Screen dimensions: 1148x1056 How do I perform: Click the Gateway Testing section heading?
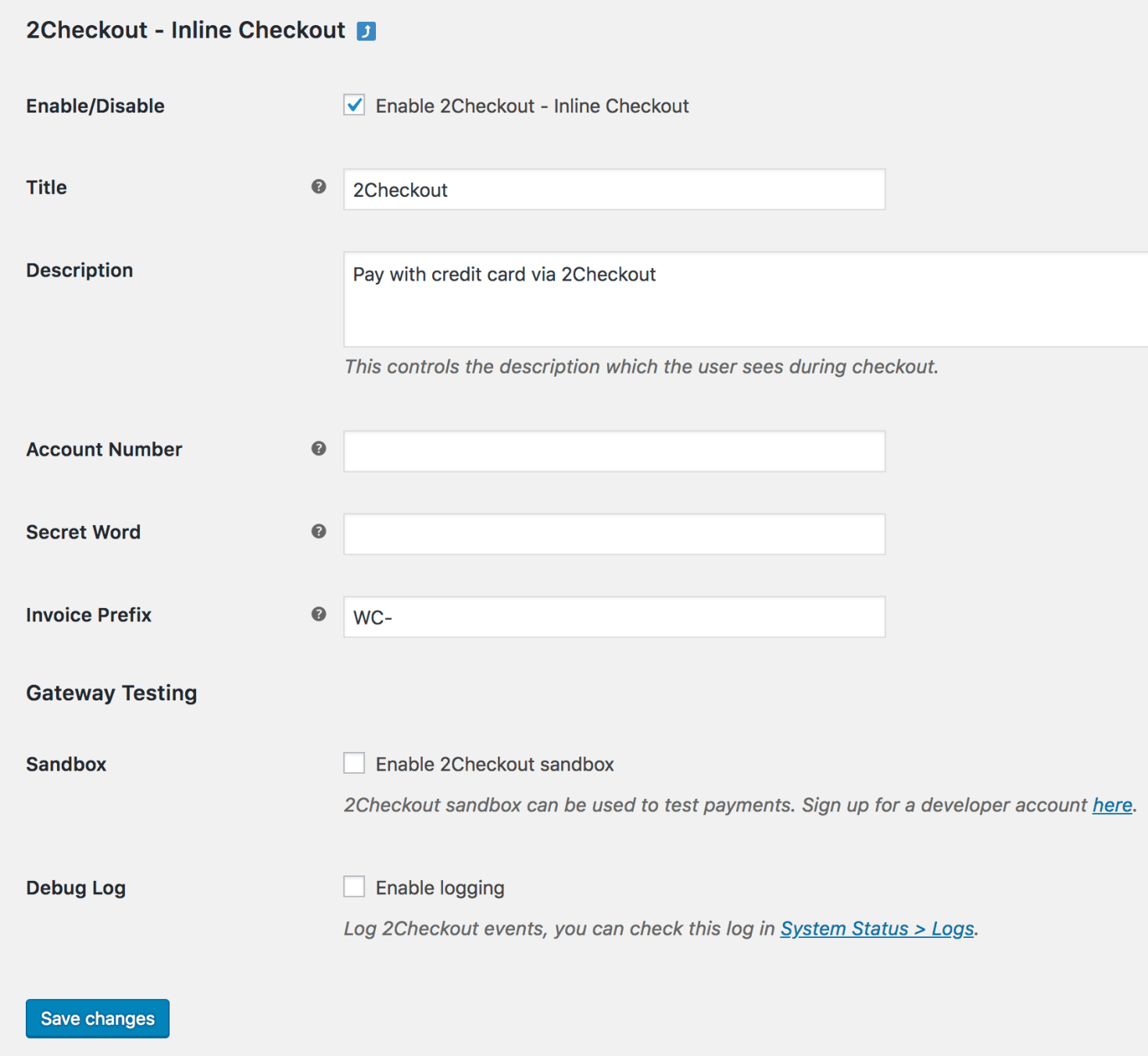(111, 693)
